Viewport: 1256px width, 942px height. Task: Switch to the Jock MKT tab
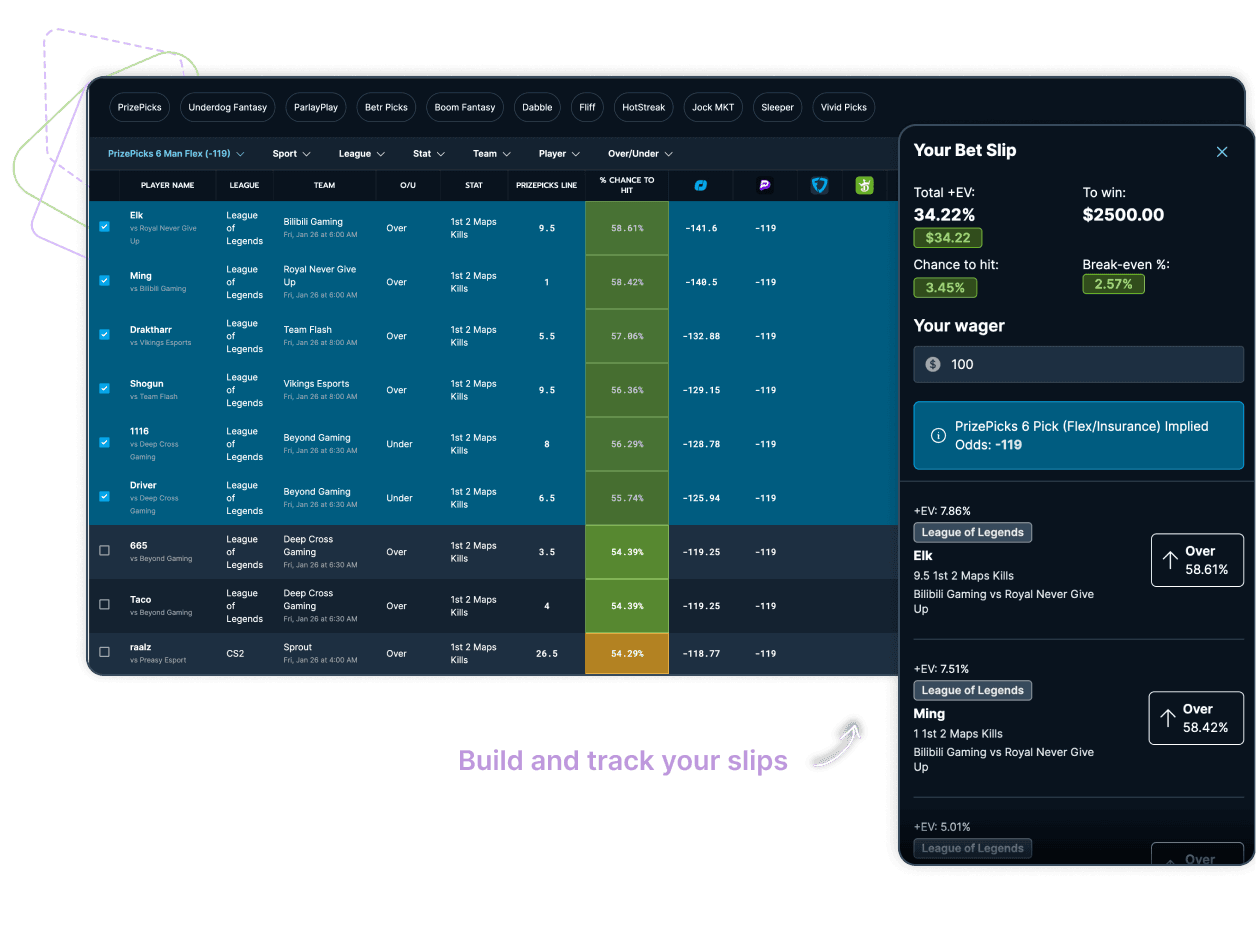click(713, 108)
